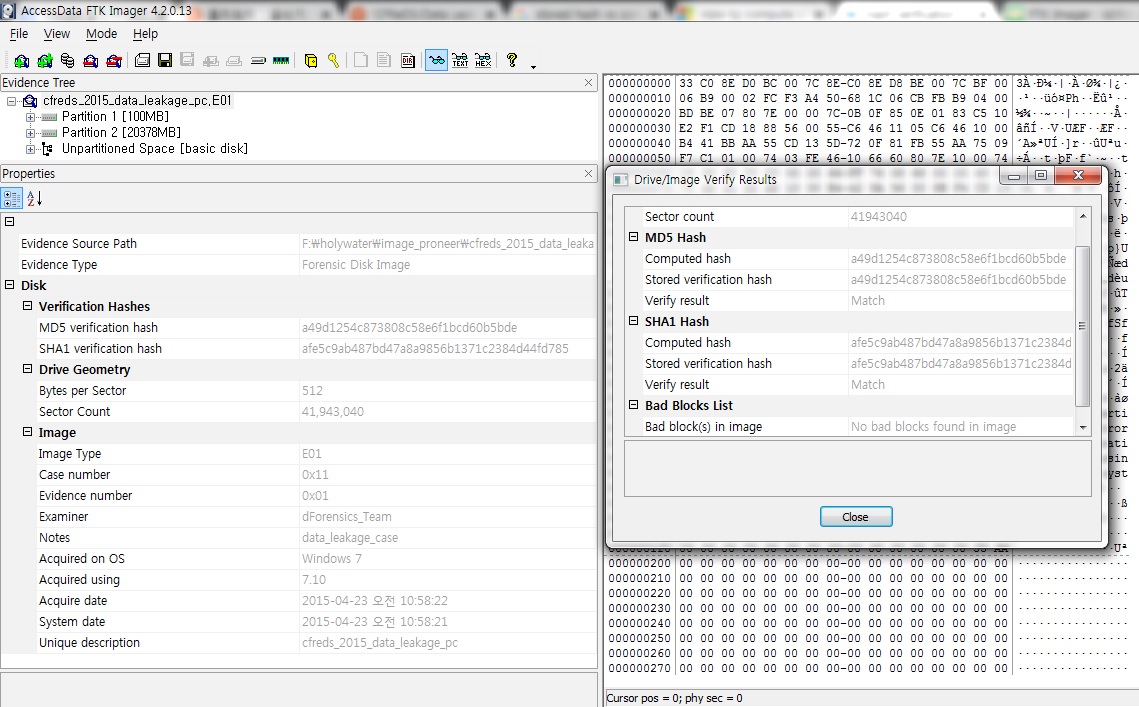
Task: Click the alphabetical A-Z sort icon
Action: pos(34,198)
